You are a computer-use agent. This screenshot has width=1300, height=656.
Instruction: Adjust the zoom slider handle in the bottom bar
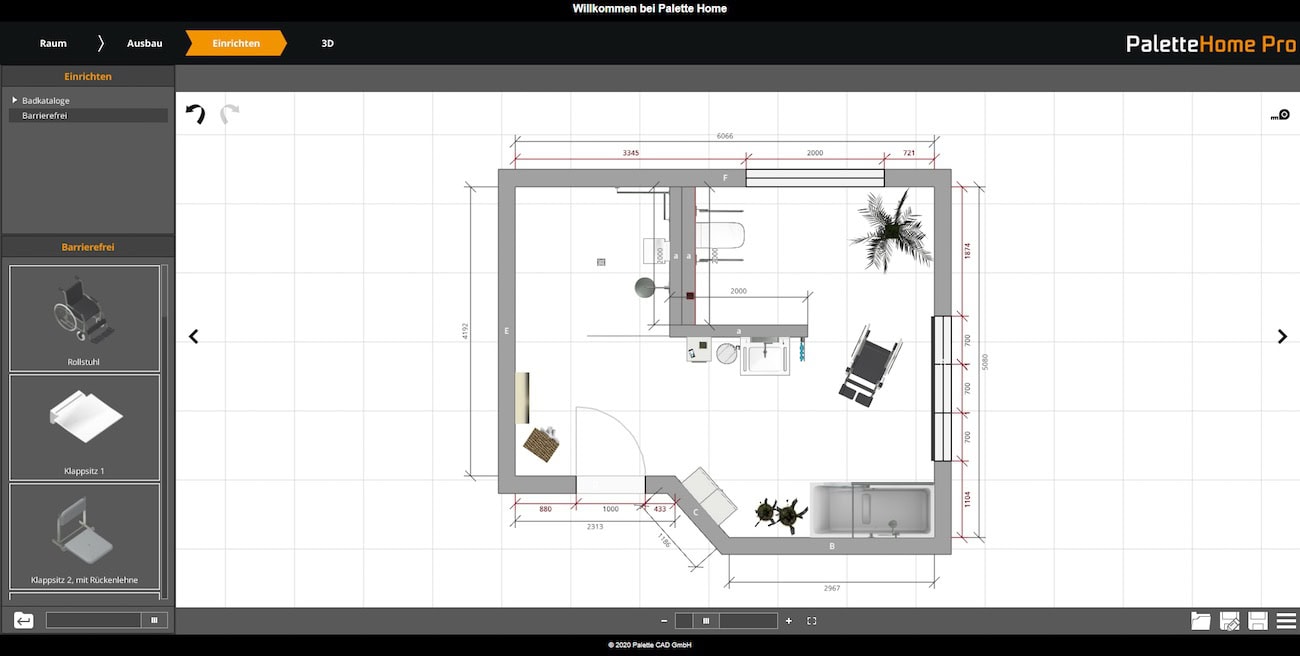(707, 621)
